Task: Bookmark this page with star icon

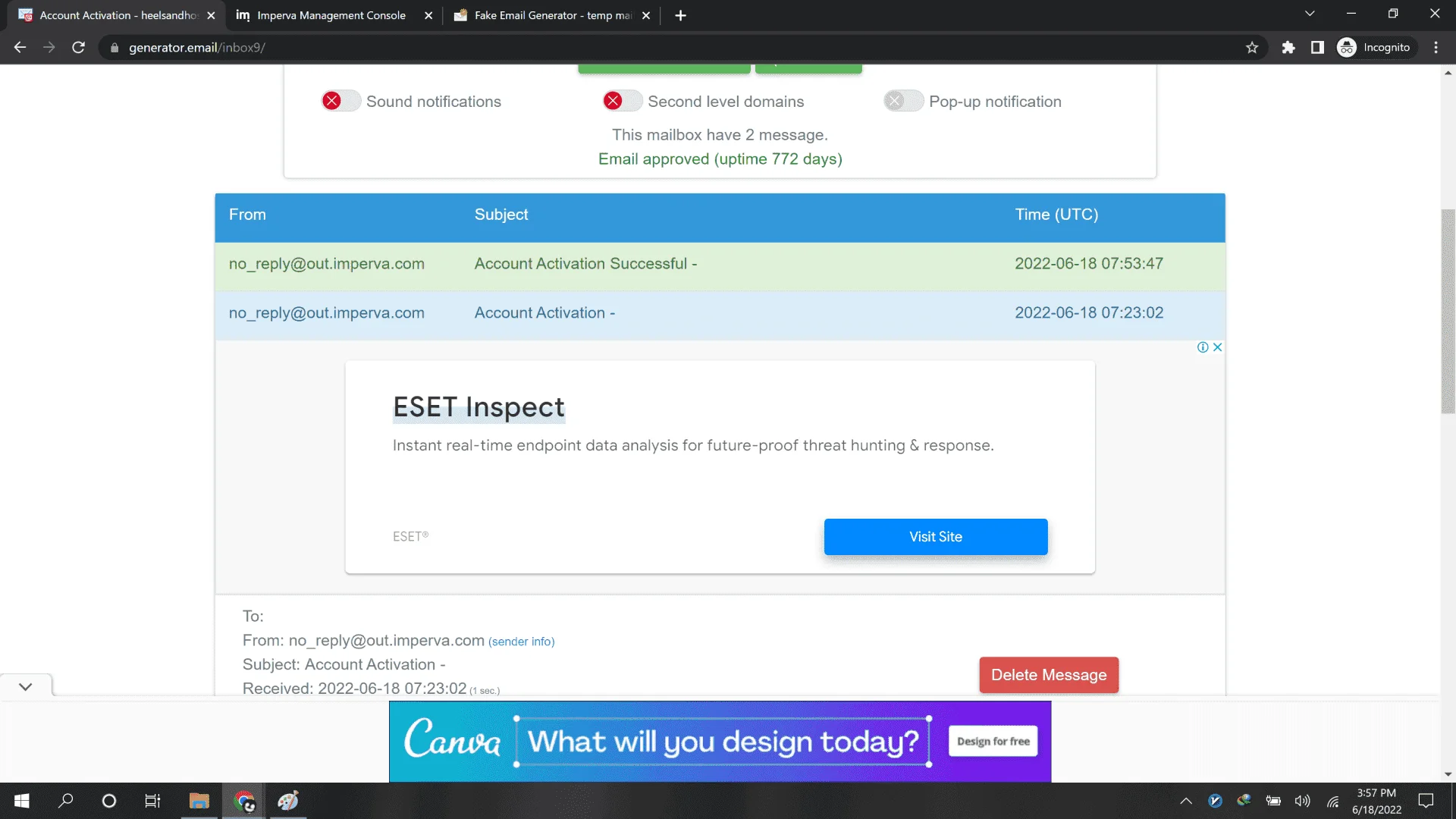Action: tap(1252, 47)
